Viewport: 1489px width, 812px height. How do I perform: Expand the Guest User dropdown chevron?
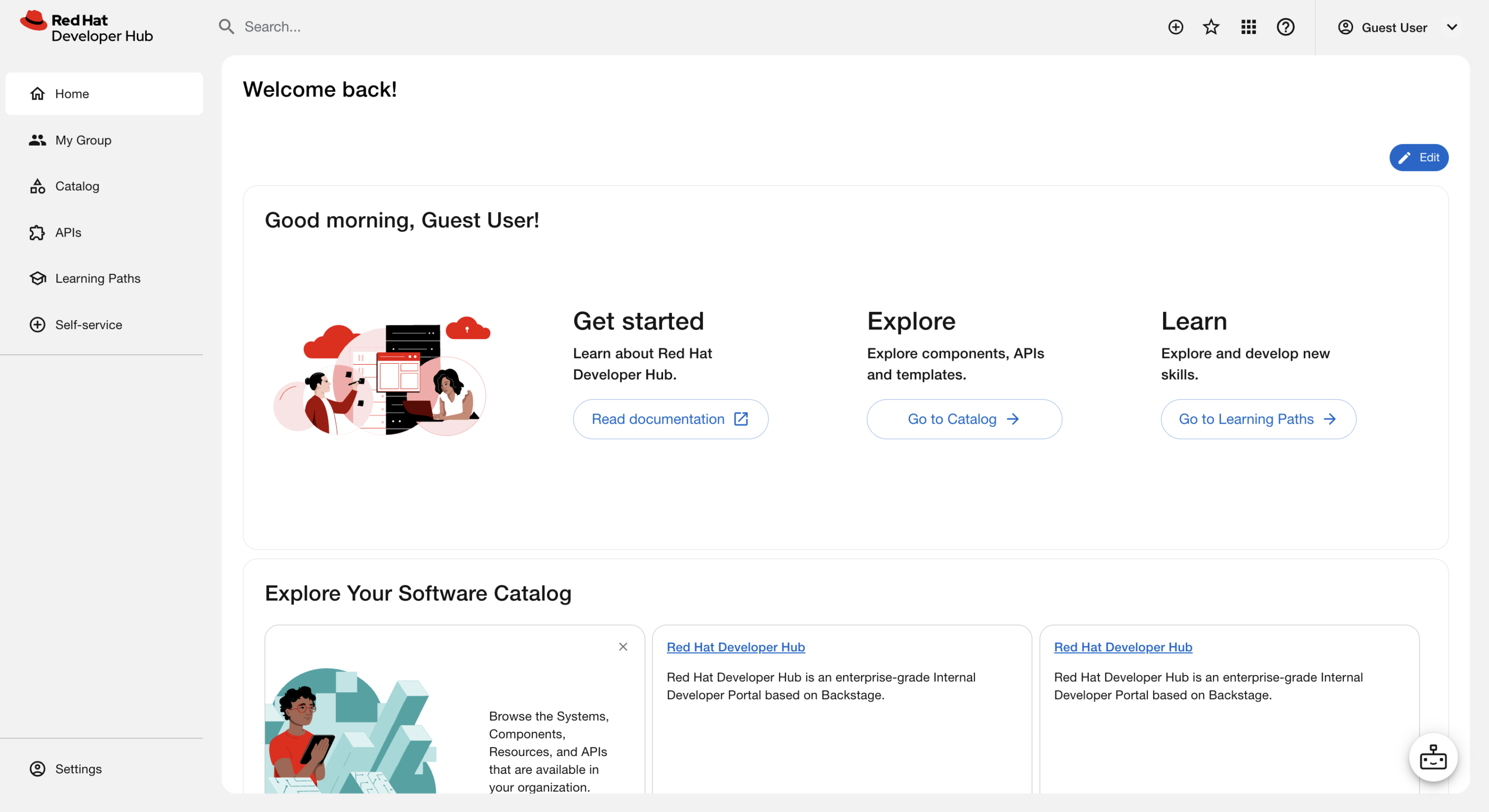point(1451,27)
